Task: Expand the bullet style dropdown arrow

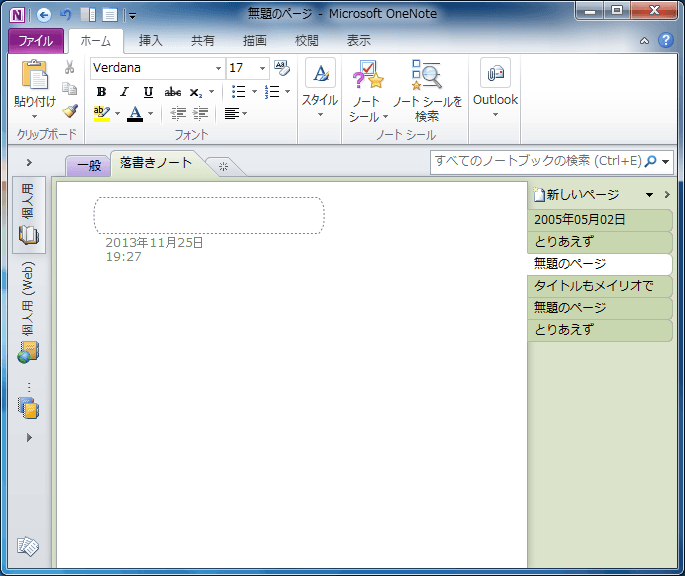Action: [x=254, y=92]
